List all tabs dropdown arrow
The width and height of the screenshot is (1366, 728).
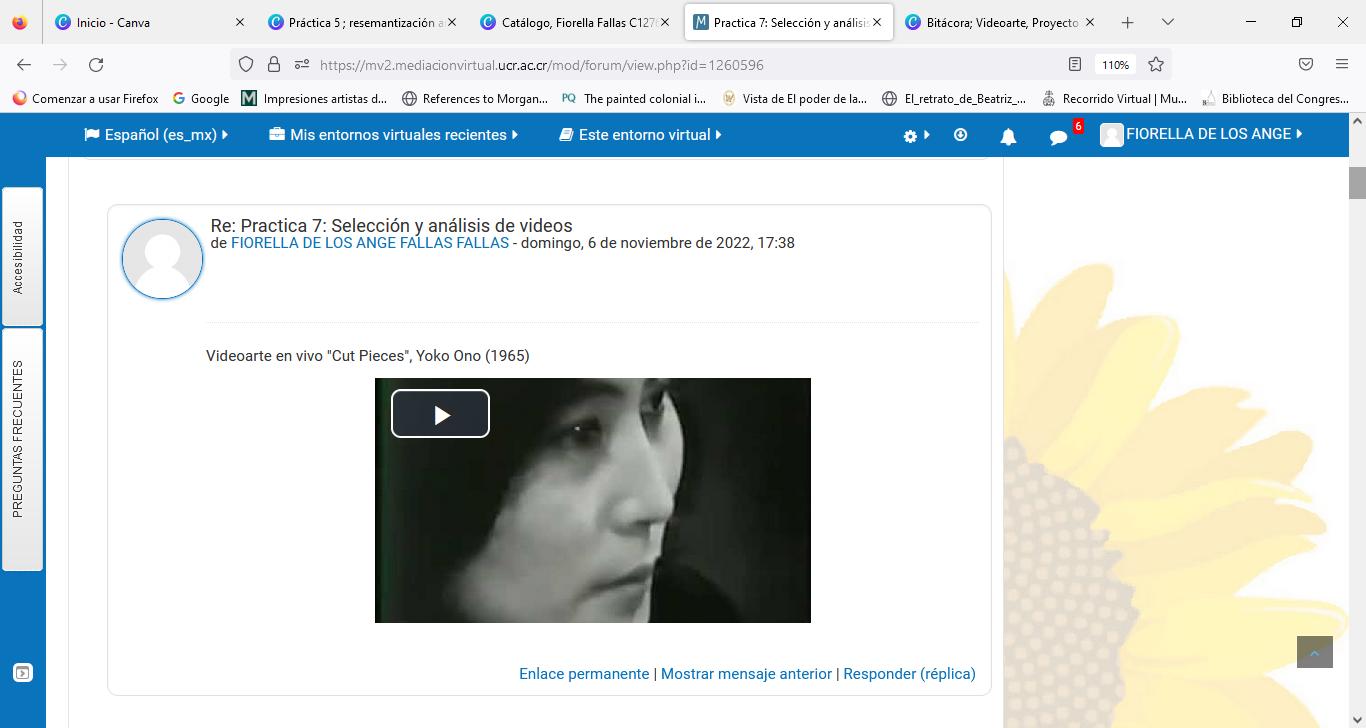(1167, 22)
